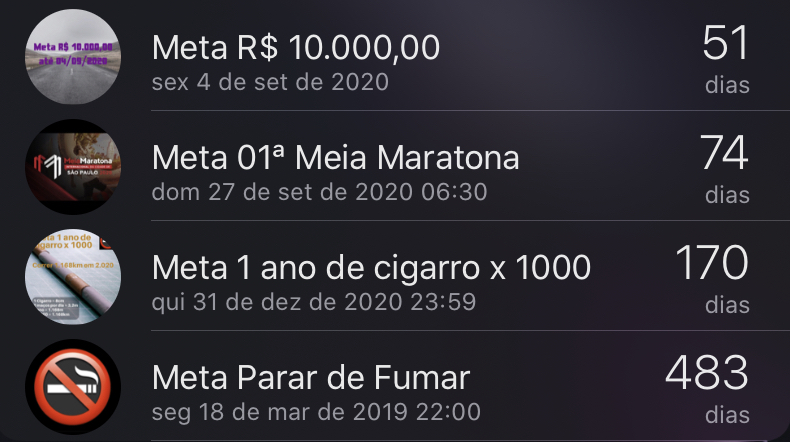Tap the date seg 18 de mar de 2019 22:00
Viewport: 790px width, 442px height.
316,411
